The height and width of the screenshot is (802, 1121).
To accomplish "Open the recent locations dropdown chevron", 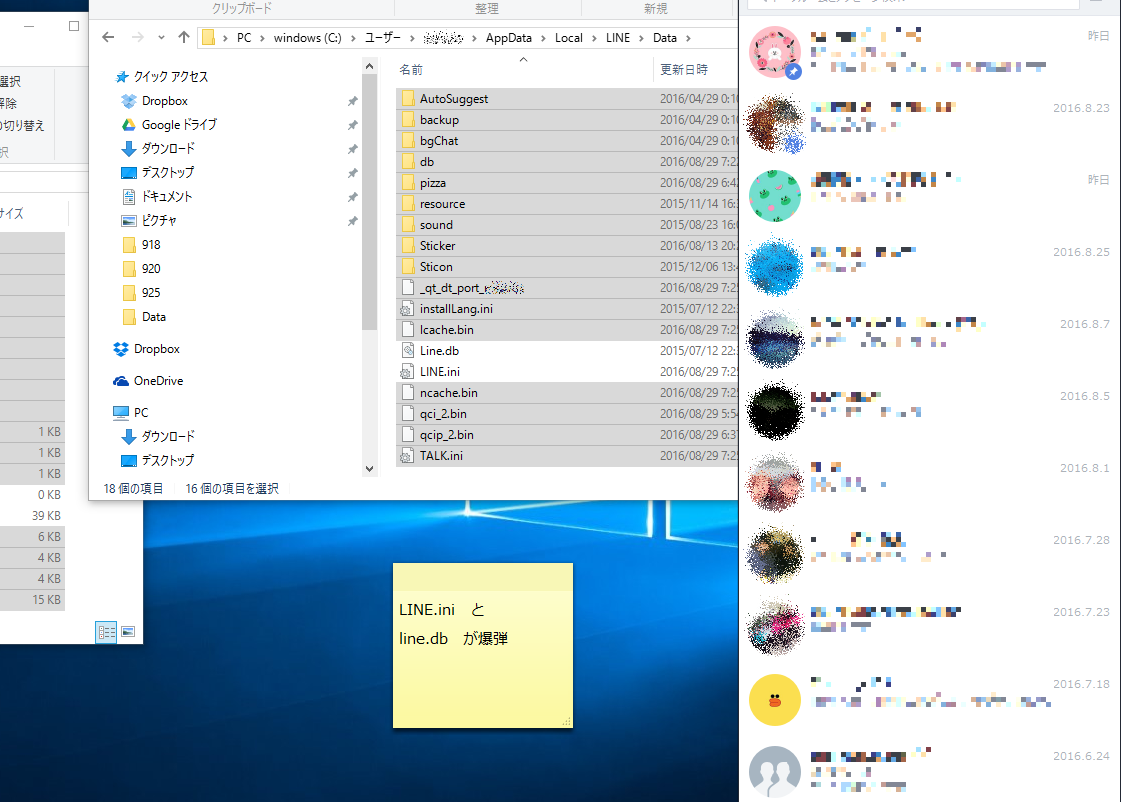I will point(162,38).
